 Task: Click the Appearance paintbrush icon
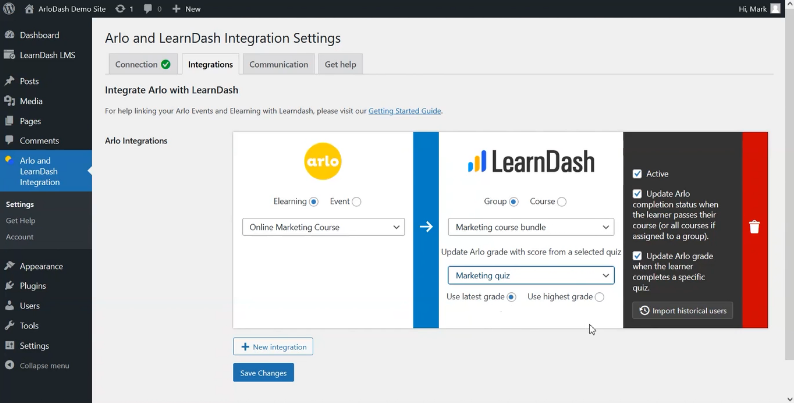tap(9, 266)
